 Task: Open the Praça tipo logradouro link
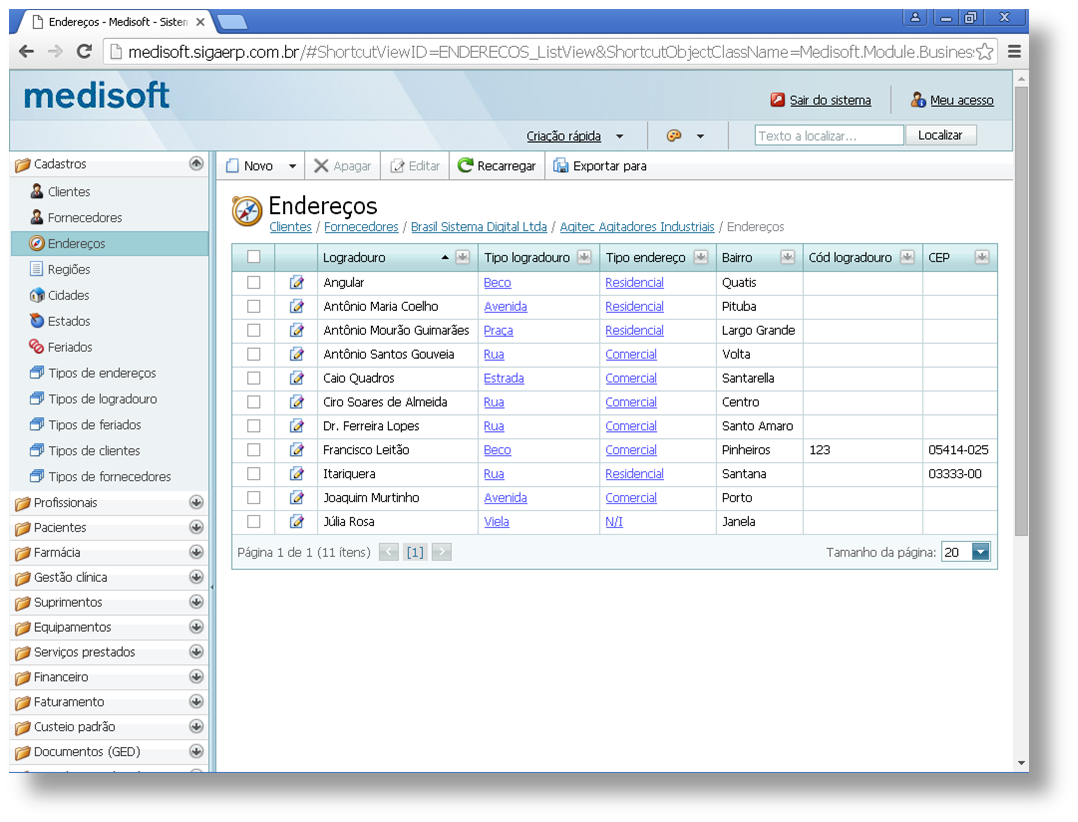498,331
